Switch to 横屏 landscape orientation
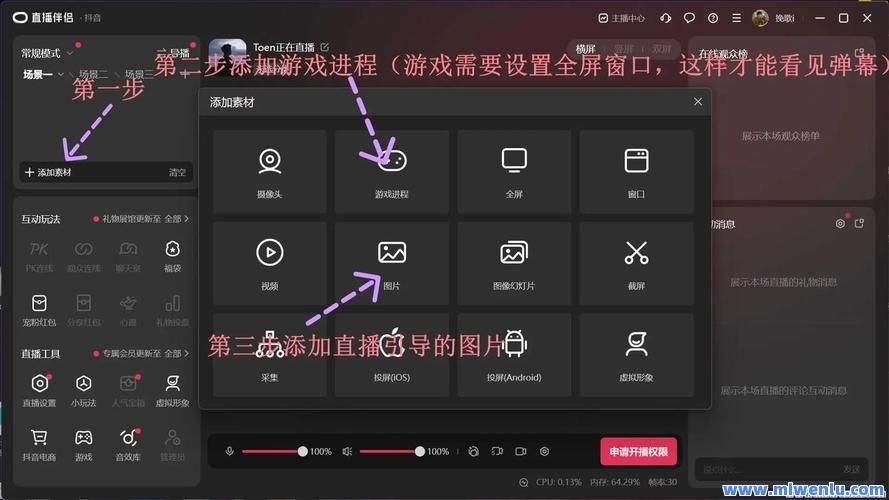The width and height of the screenshot is (889, 500). (x=584, y=48)
